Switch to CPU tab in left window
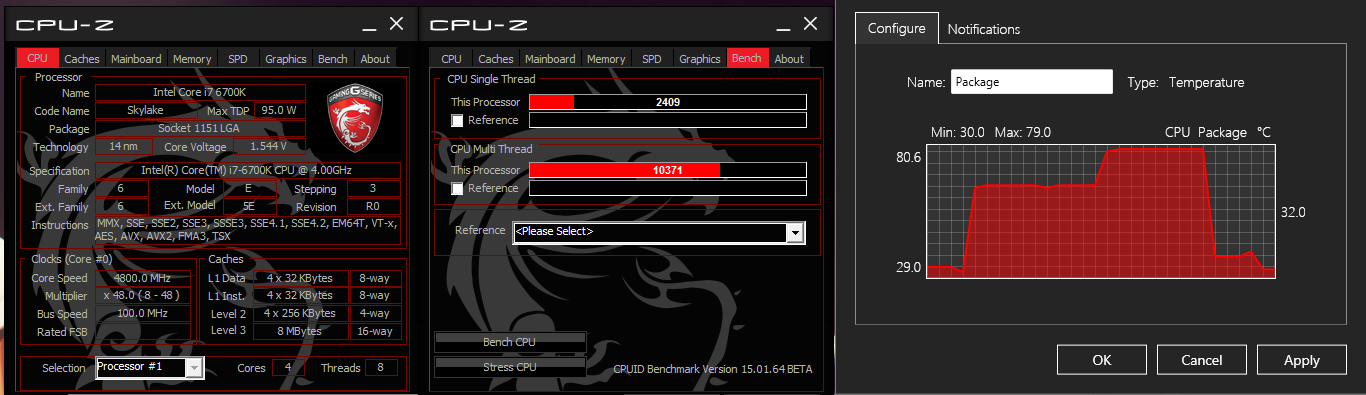The width and height of the screenshot is (1366, 395). (38, 59)
